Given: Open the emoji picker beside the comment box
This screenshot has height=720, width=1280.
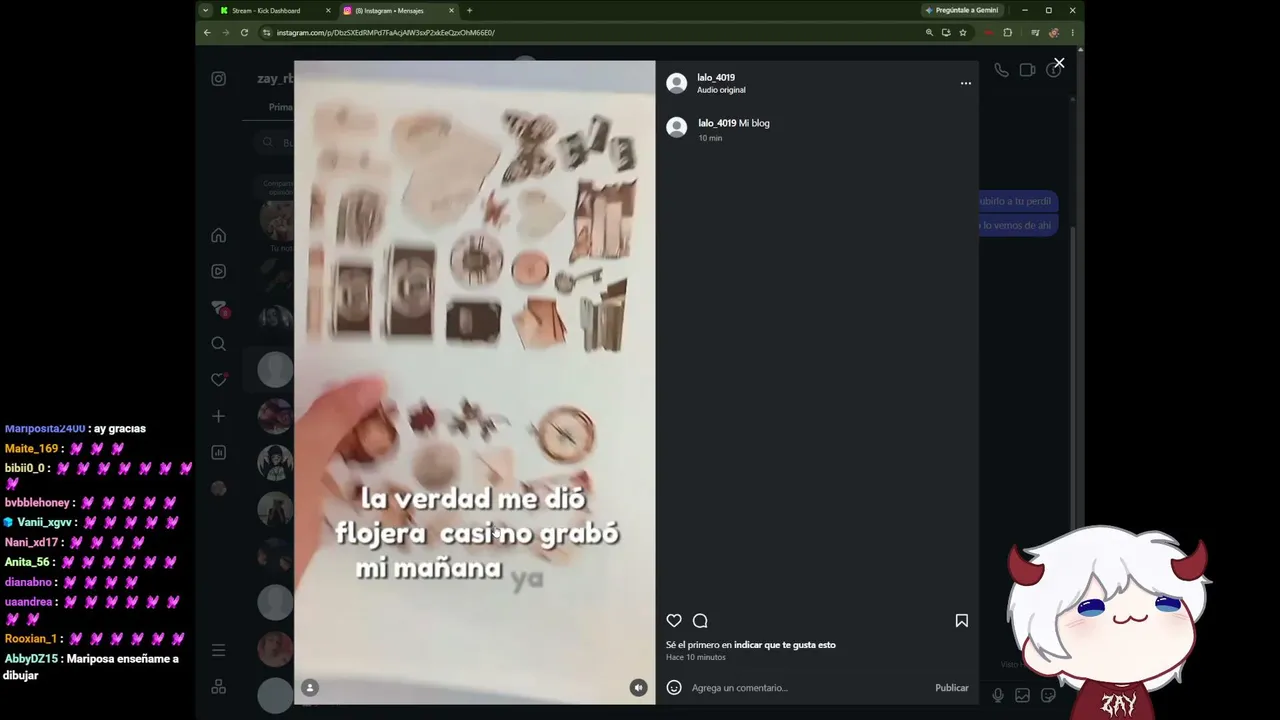Looking at the screenshot, I should (x=674, y=688).
